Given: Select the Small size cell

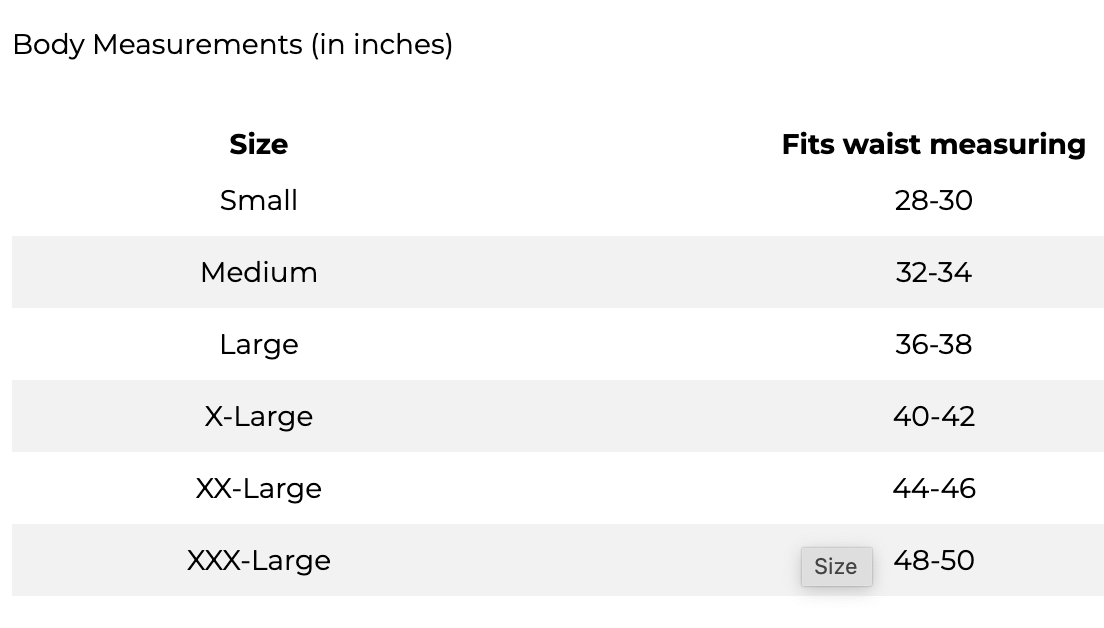Looking at the screenshot, I should (x=258, y=201).
